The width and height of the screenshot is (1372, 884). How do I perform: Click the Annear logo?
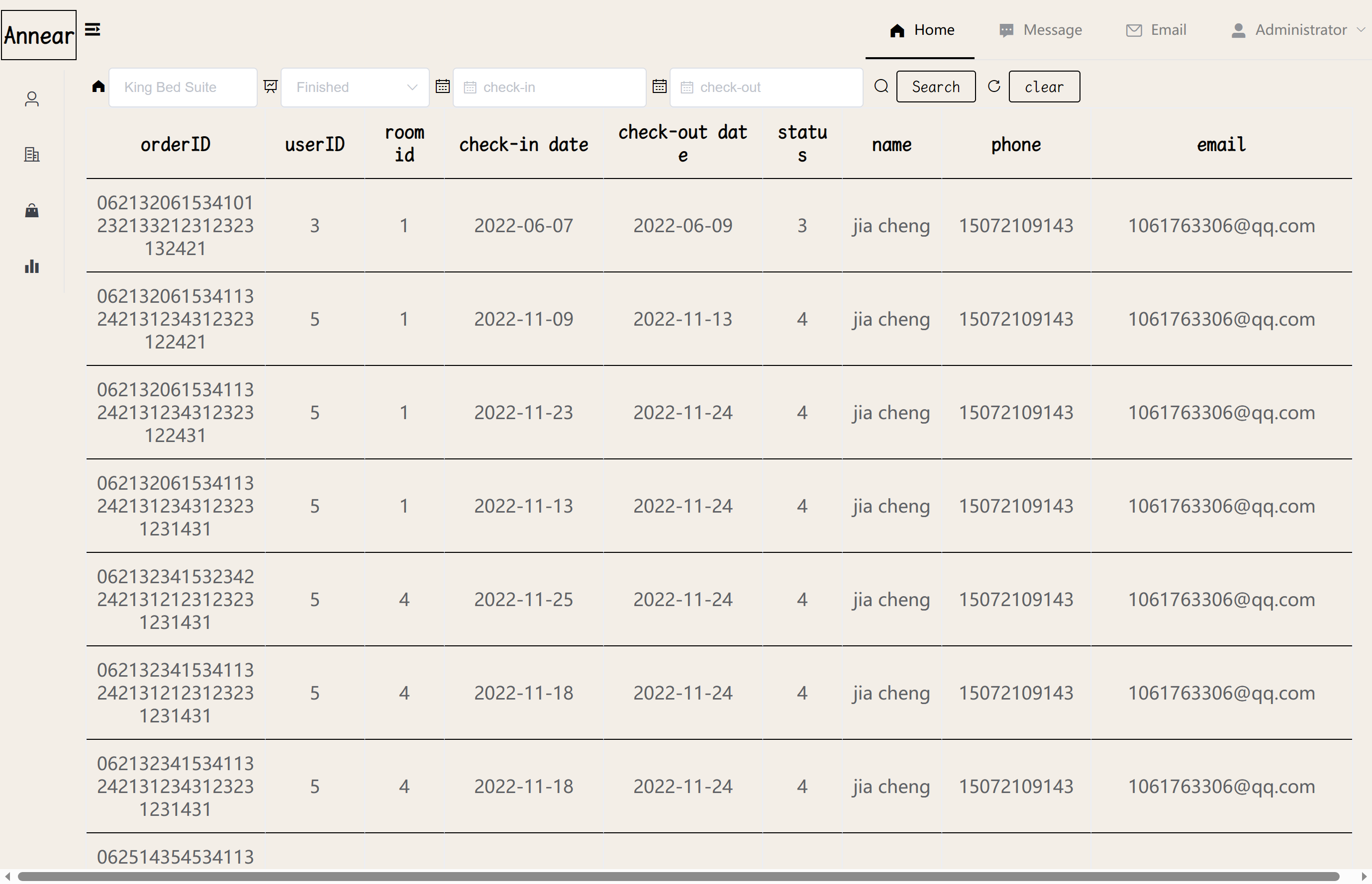click(x=38, y=35)
